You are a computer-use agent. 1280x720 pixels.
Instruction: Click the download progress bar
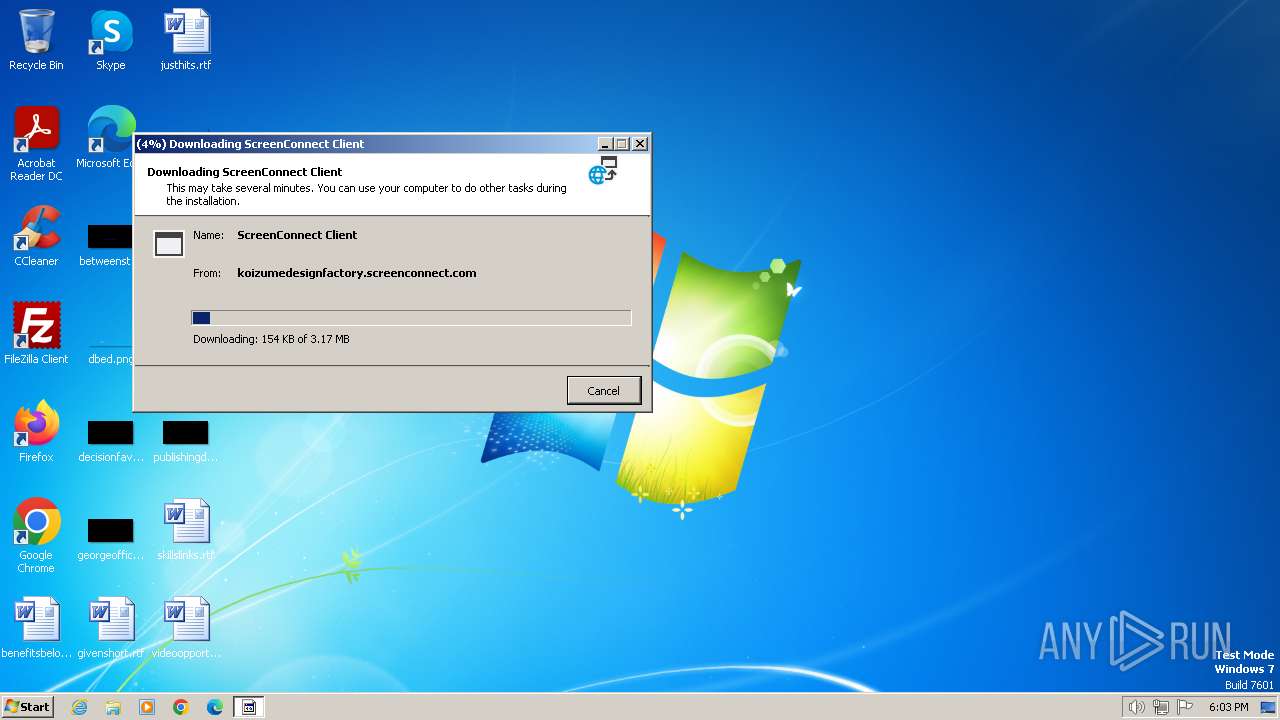(411, 318)
